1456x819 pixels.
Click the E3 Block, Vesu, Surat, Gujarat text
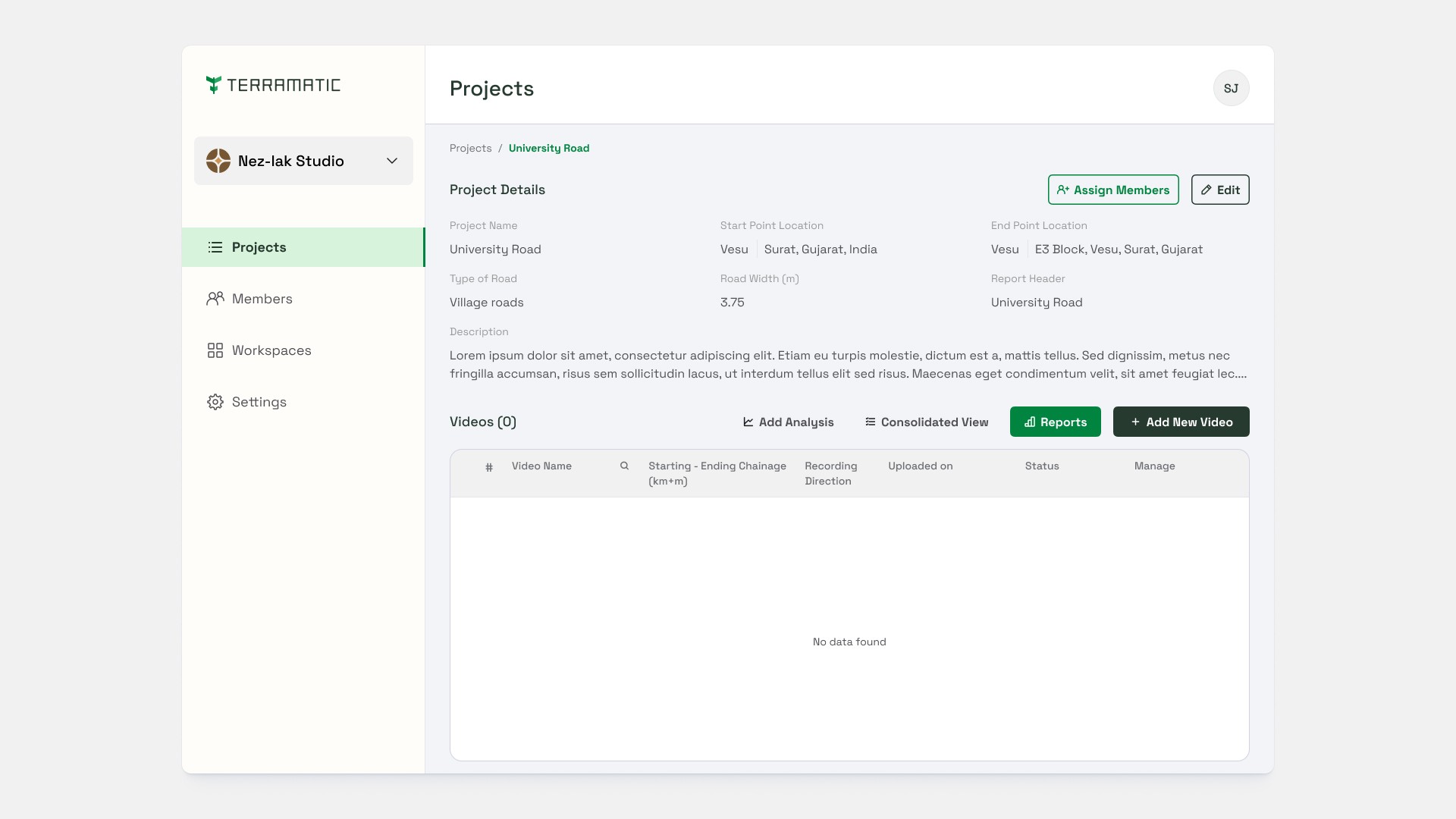pos(1119,249)
